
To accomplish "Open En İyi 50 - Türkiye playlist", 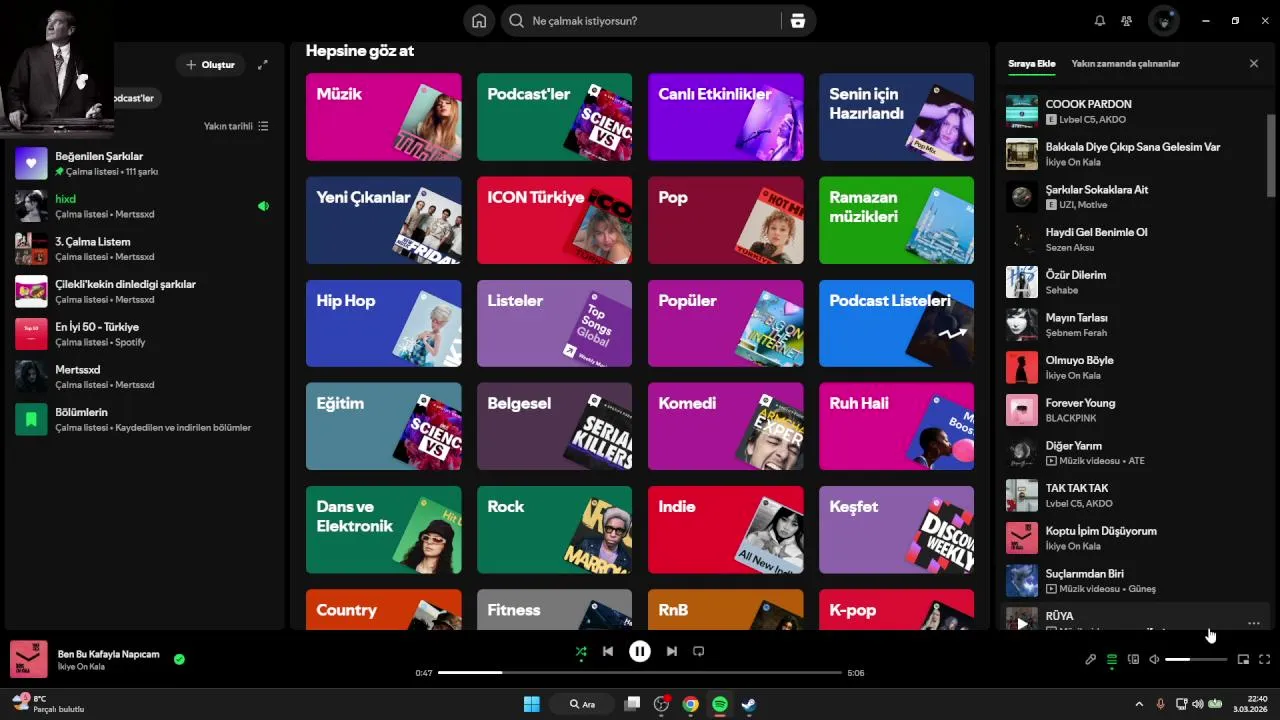I will click(142, 334).
